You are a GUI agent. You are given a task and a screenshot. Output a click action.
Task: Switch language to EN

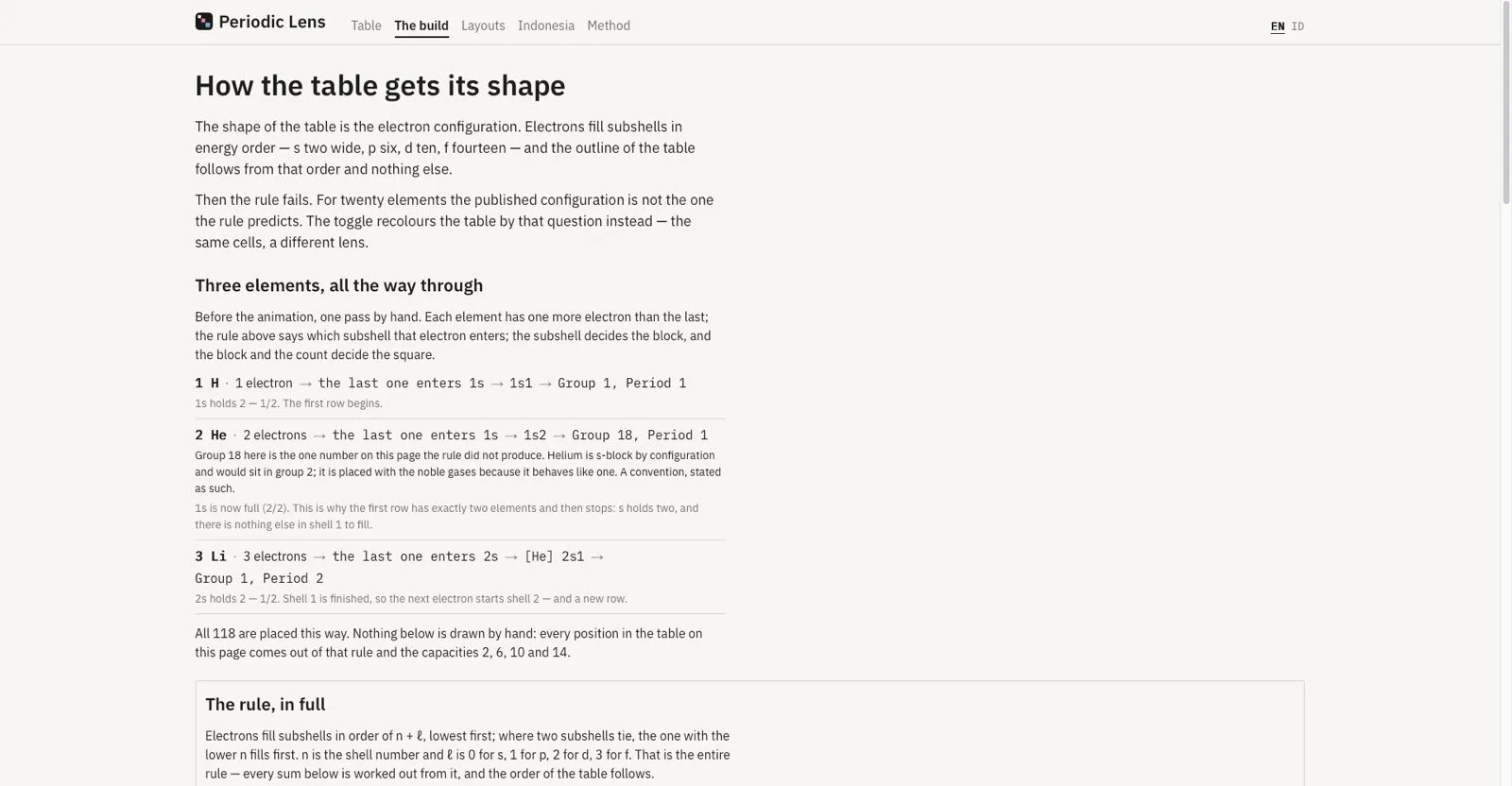click(x=1278, y=26)
